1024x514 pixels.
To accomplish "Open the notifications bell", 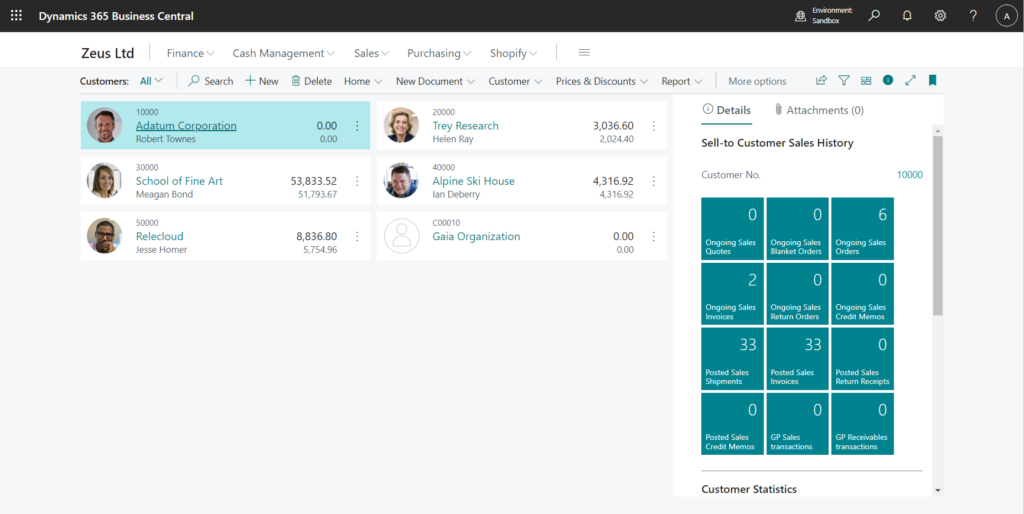I will click(x=907, y=16).
